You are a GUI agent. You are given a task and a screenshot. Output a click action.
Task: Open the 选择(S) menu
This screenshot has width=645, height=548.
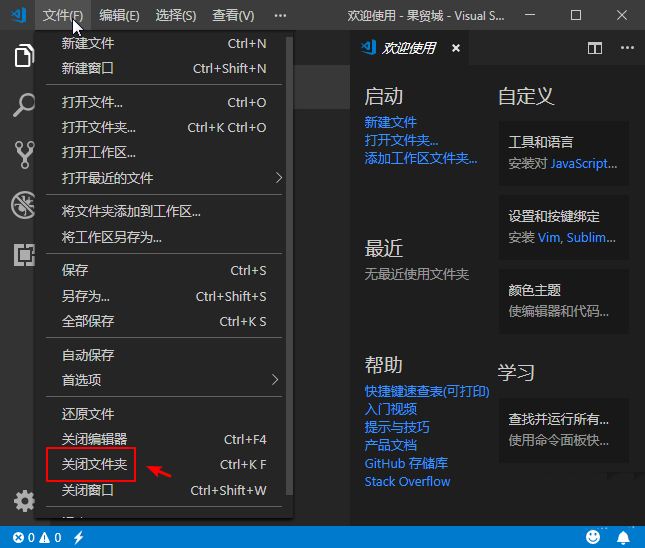coord(176,16)
